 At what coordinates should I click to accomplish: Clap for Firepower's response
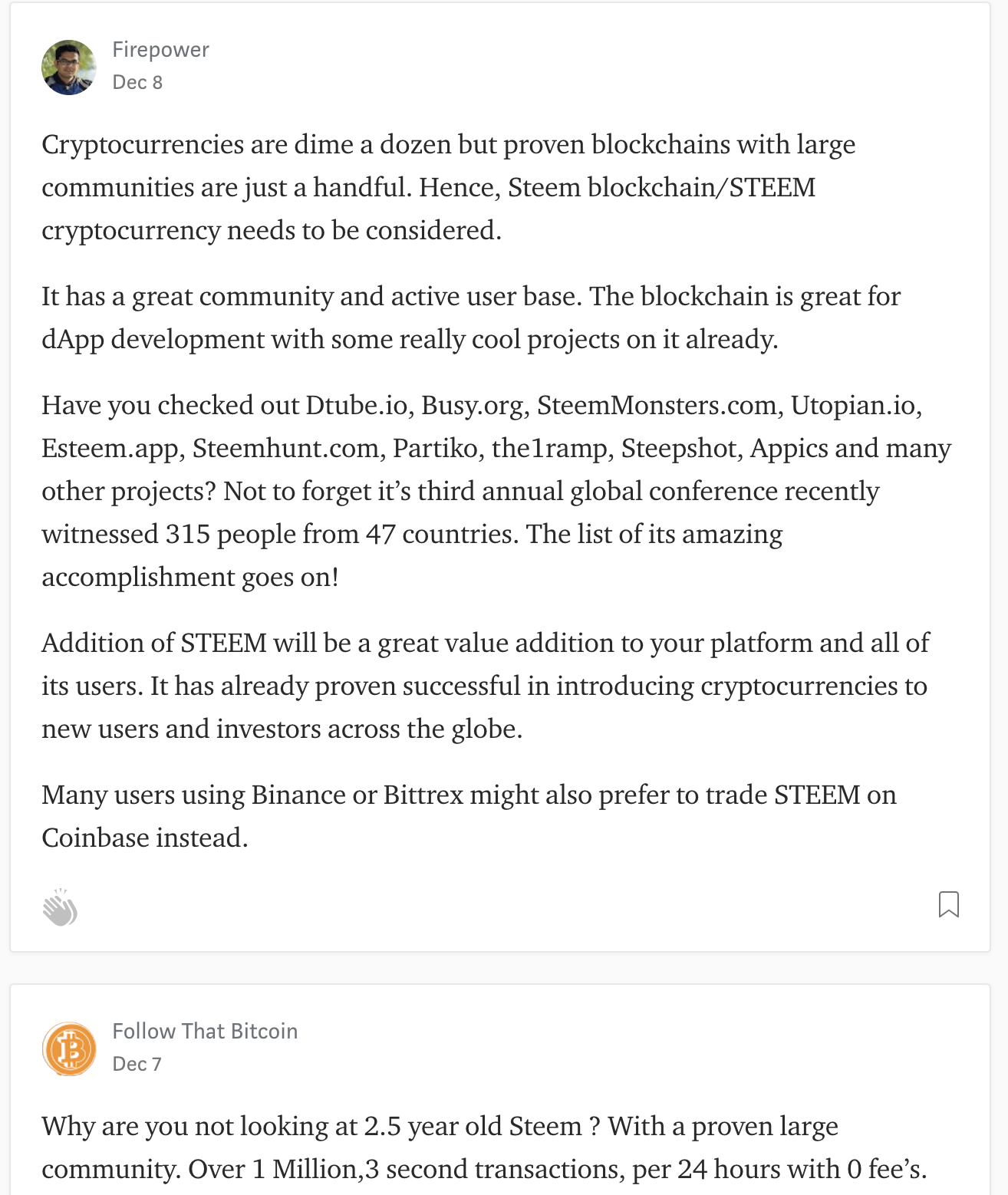[60, 908]
